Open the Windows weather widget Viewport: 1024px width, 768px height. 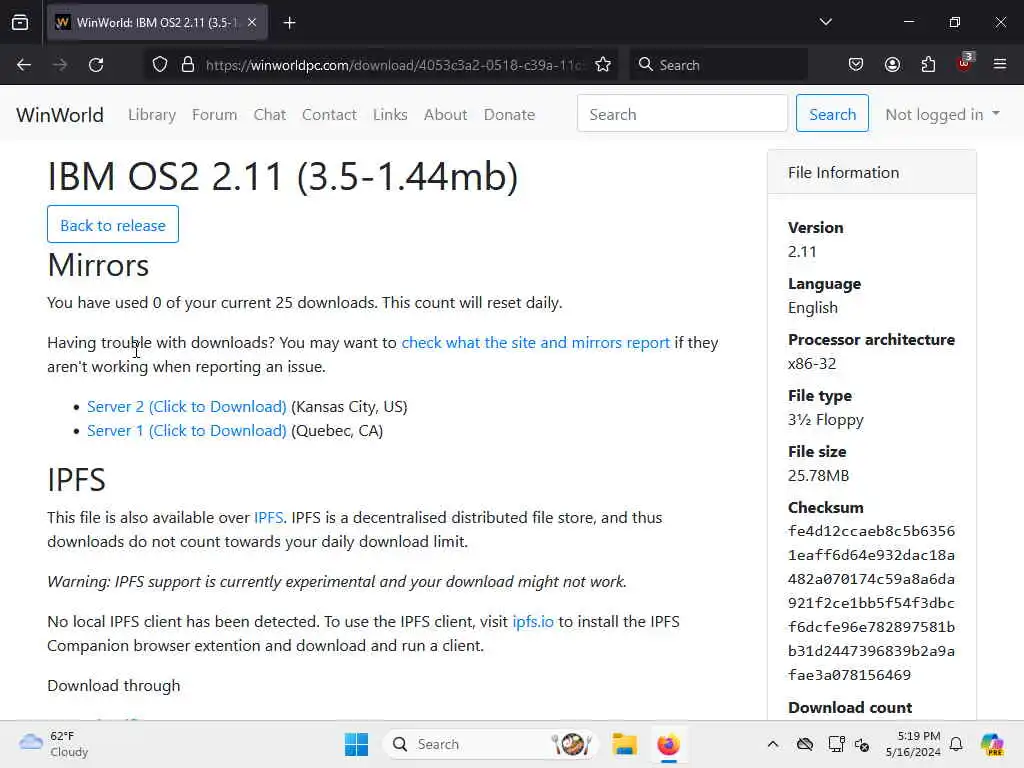pyautogui.click(x=54, y=744)
